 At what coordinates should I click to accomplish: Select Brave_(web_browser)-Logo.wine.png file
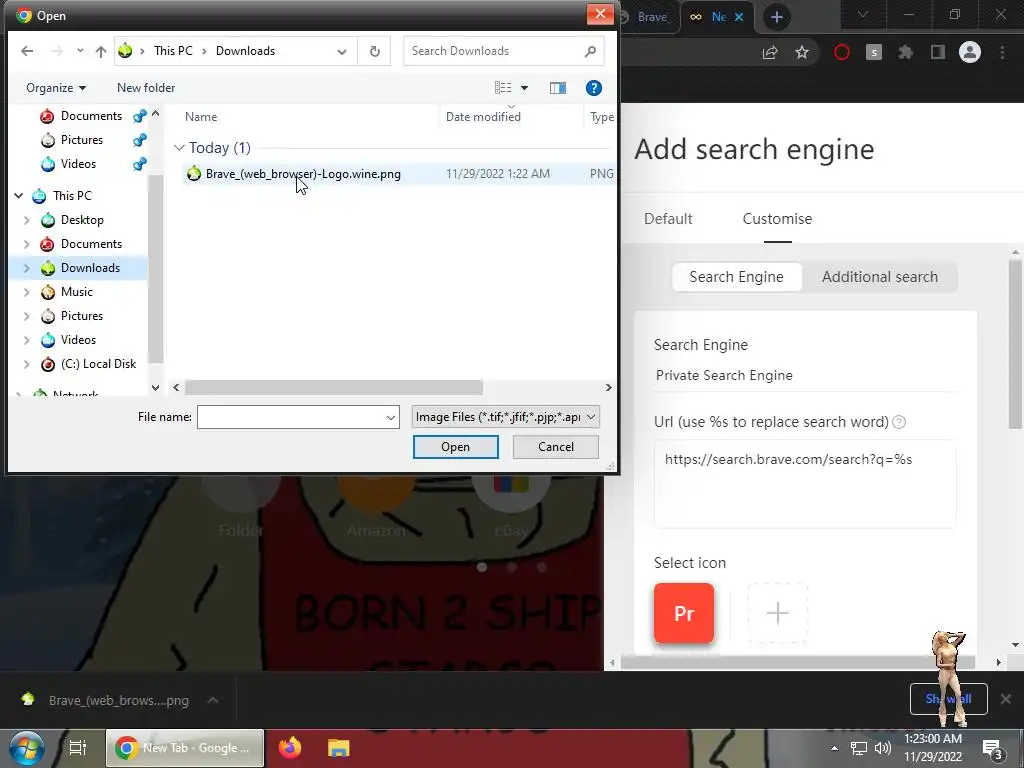(x=303, y=174)
